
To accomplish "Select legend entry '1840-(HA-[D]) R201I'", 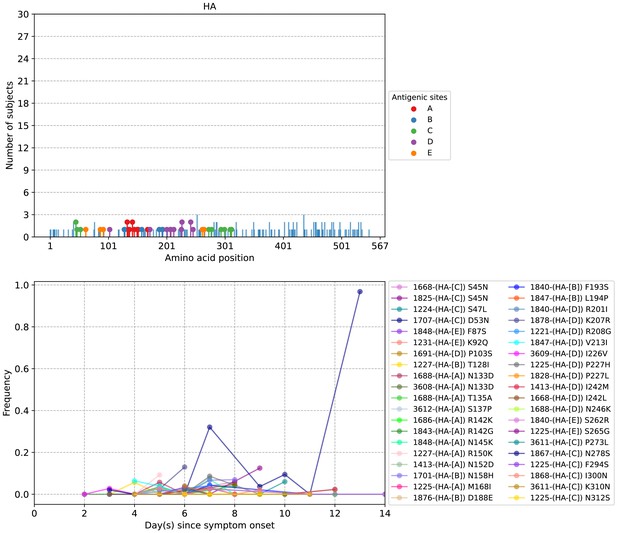I will (558, 309).
